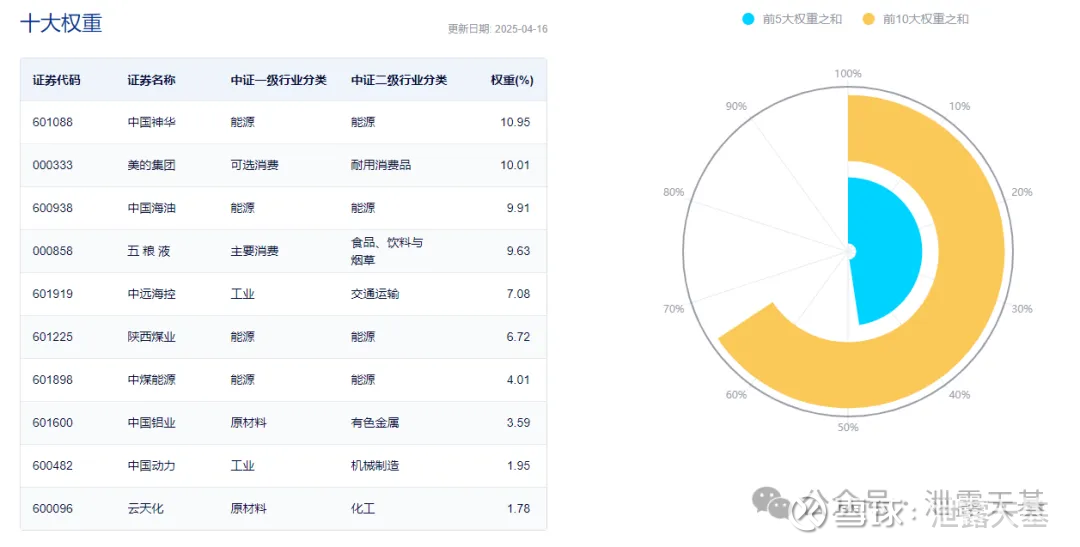Click weight value 4.01

[x=518, y=380]
